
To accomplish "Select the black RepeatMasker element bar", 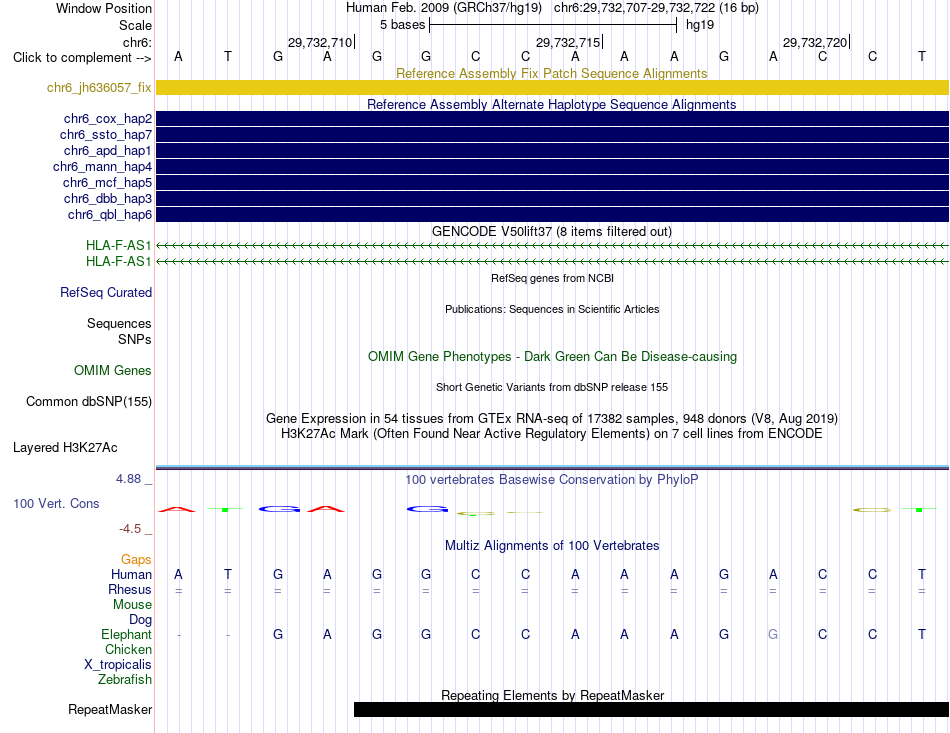I will (651, 709).
